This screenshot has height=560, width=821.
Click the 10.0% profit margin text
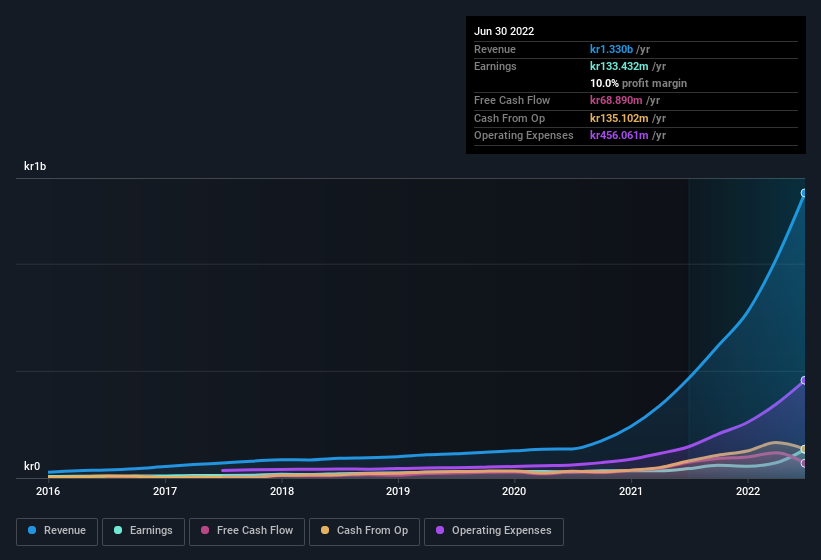click(638, 83)
